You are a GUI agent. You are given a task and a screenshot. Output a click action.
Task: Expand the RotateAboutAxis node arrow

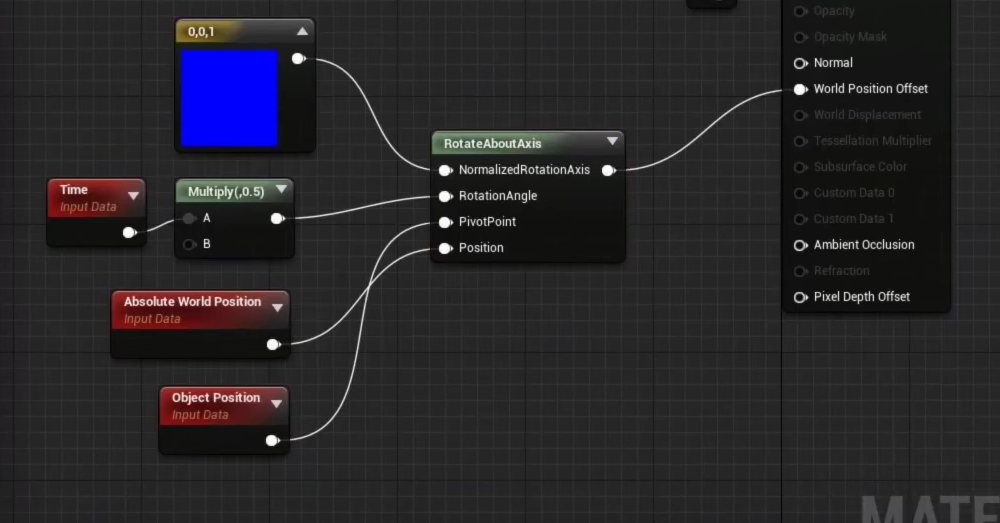[612, 141]
